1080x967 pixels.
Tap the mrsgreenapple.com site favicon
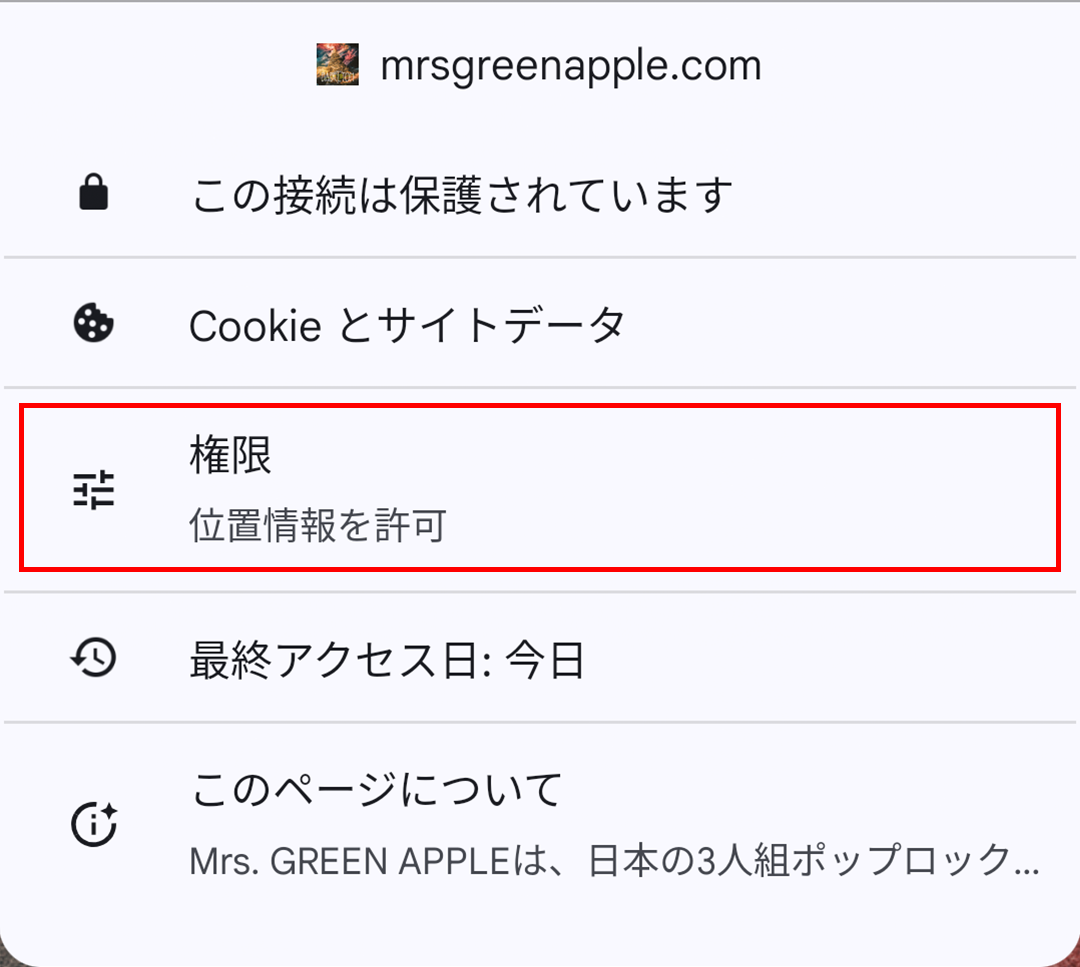[x=337, y=65]
